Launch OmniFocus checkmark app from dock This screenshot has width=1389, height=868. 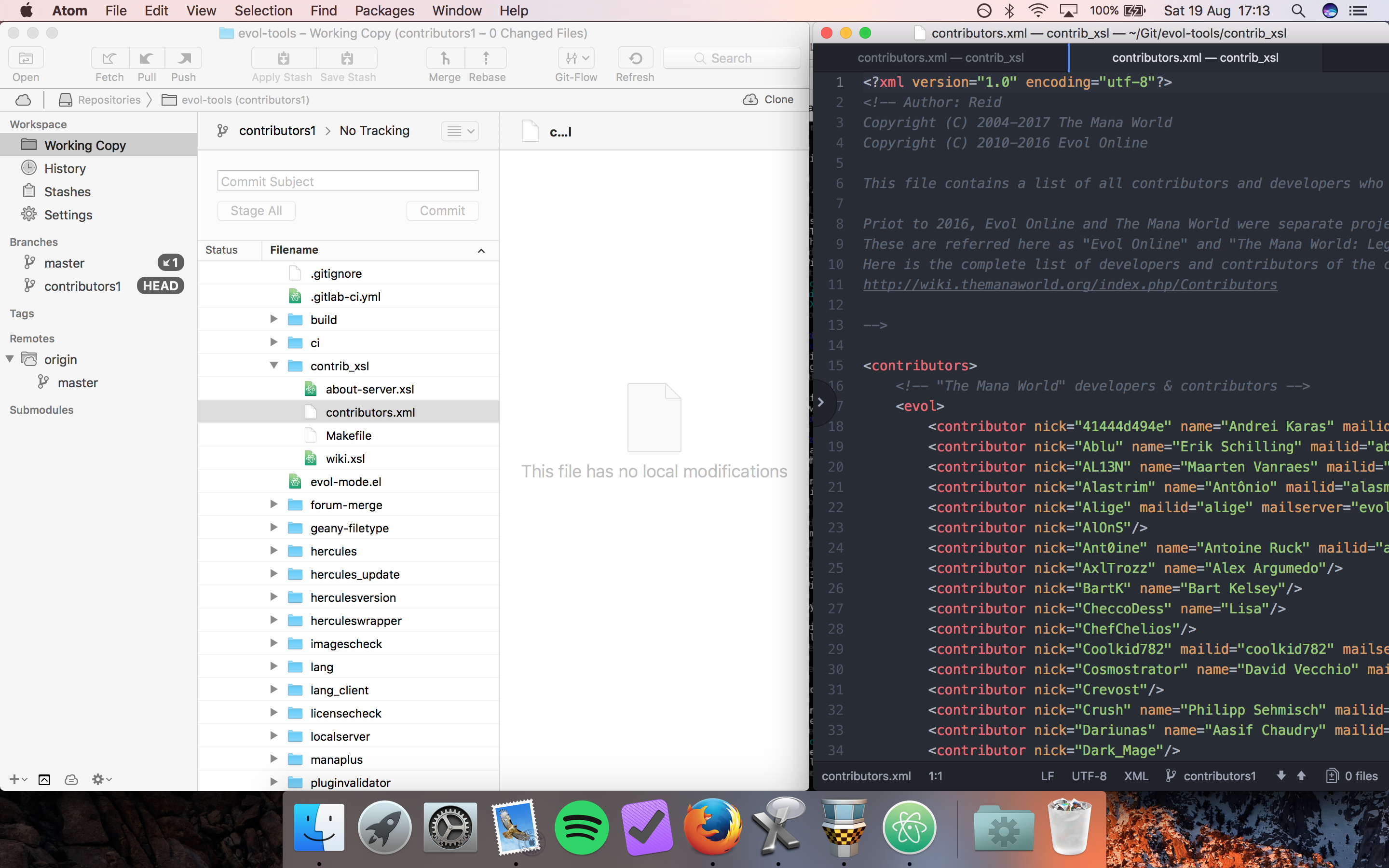[x=647, y=827]
